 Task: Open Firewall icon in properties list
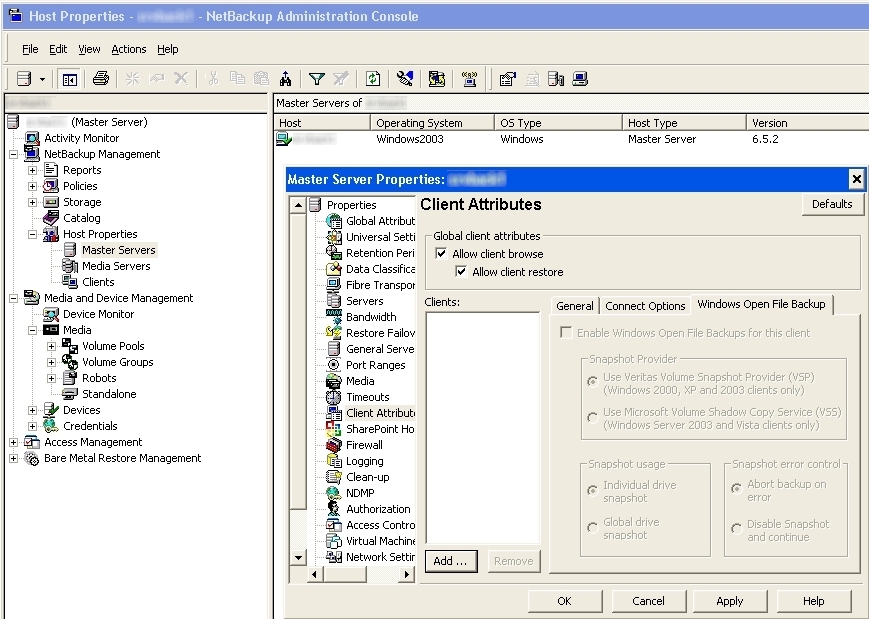point(334,444)
